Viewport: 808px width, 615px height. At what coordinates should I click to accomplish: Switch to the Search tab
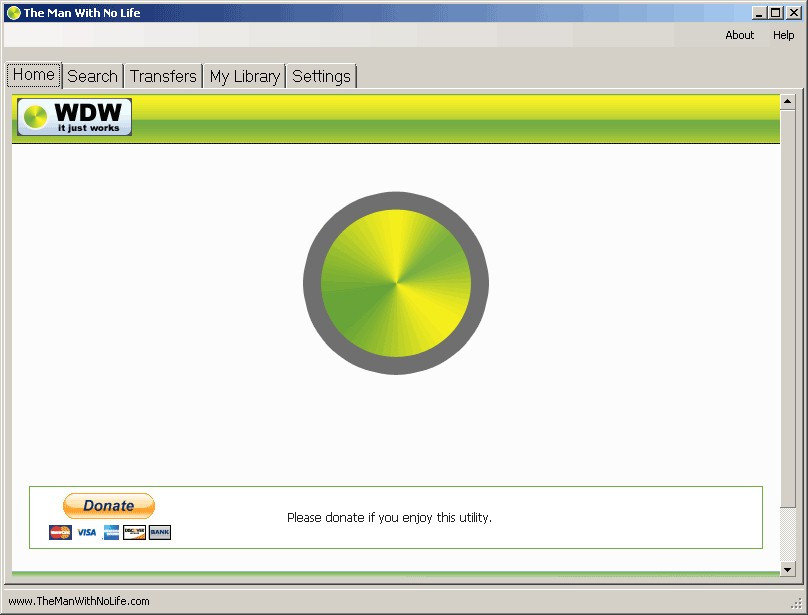coord(93,76)
